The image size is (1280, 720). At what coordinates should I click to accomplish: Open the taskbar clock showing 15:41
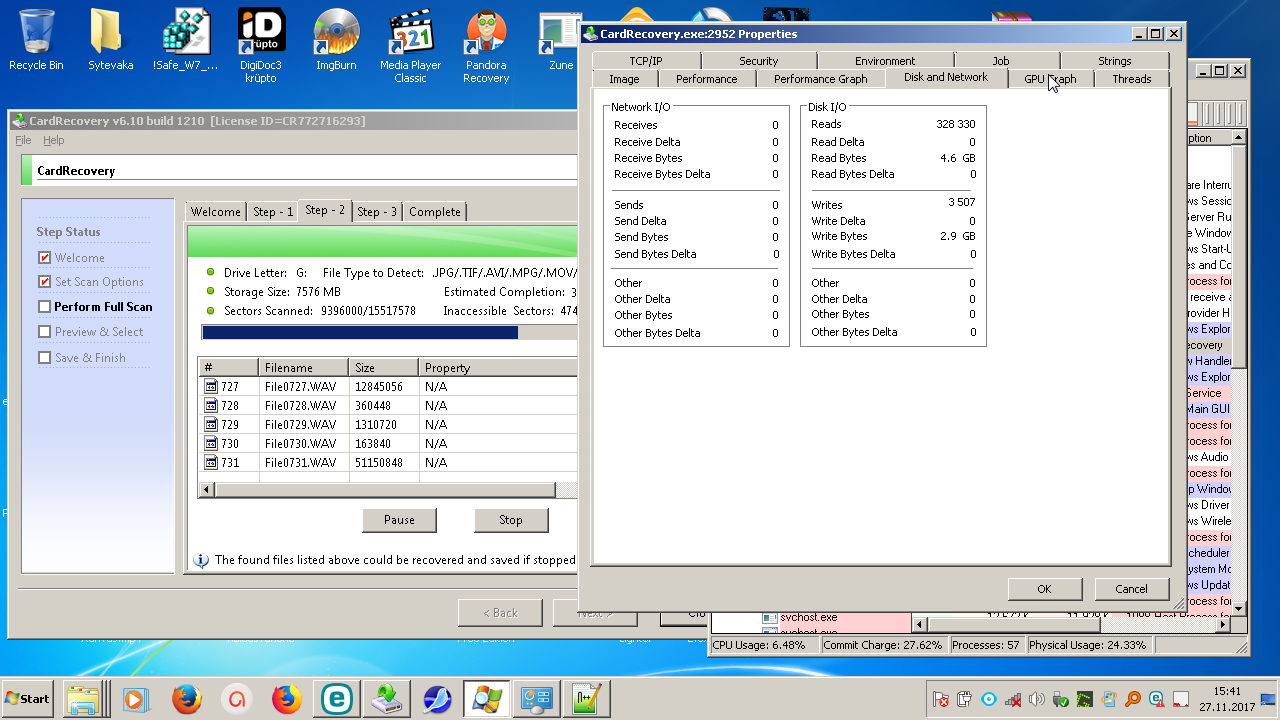pos(1227,698)
